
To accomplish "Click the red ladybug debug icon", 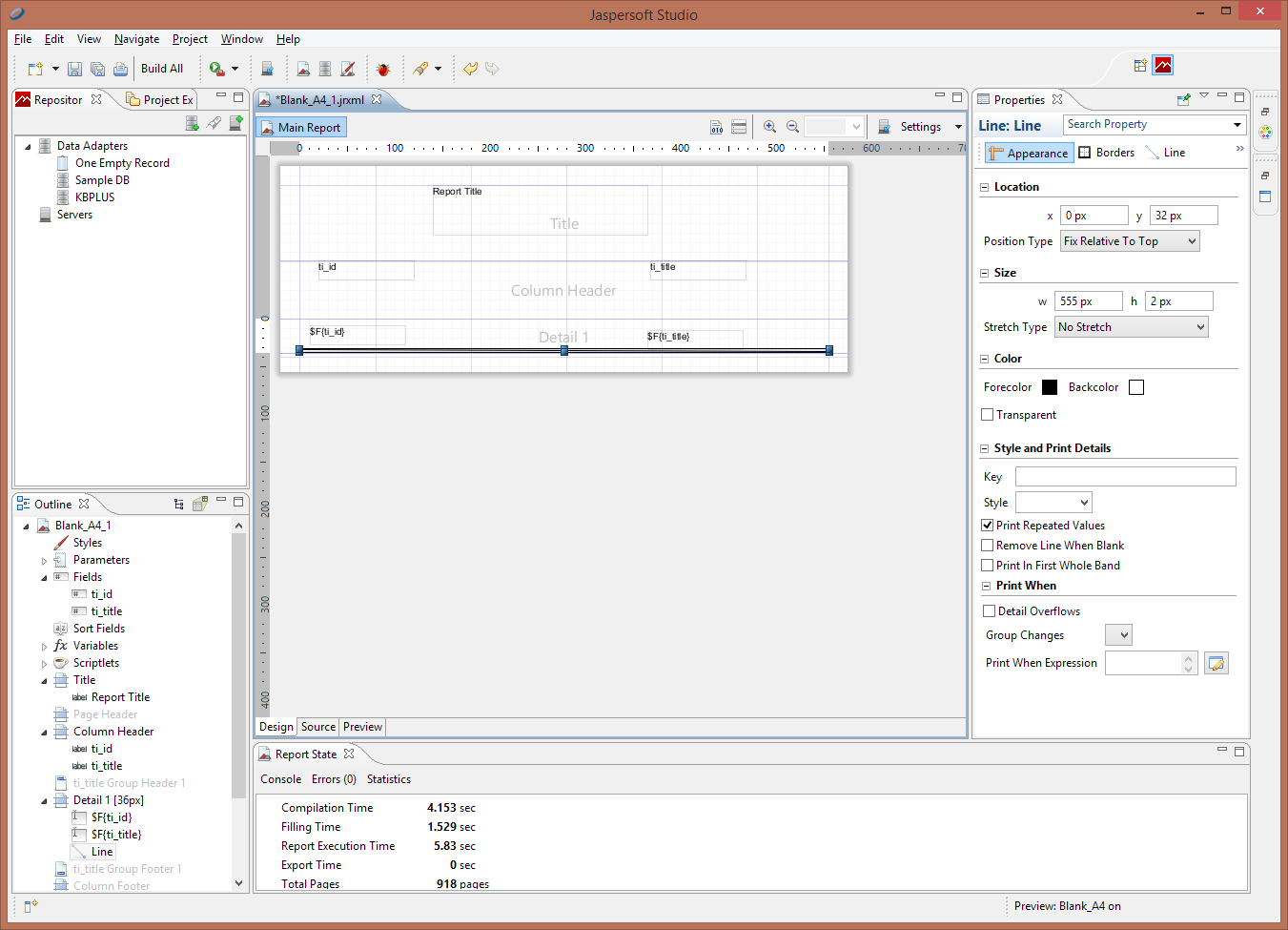I will coord(383,69).
